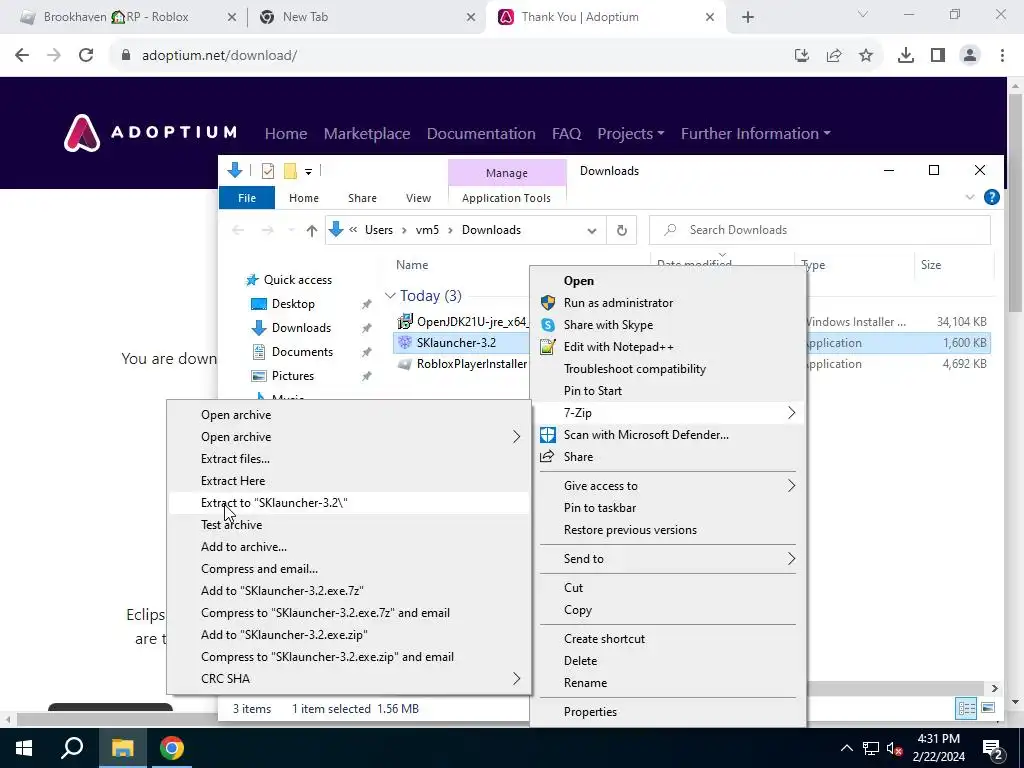
Task: Choose Run as administrator
Action: (669, 302)
